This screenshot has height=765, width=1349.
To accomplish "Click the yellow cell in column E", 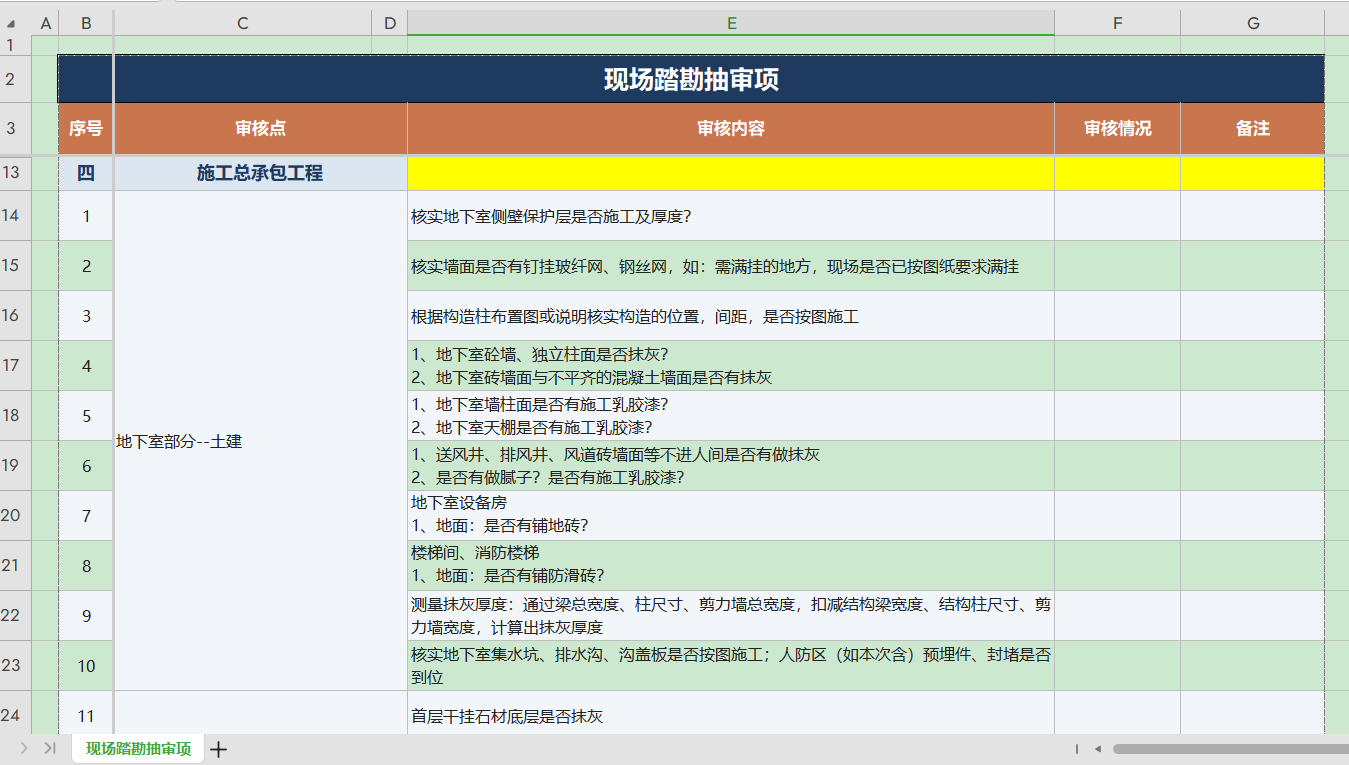I will point(731,173).
